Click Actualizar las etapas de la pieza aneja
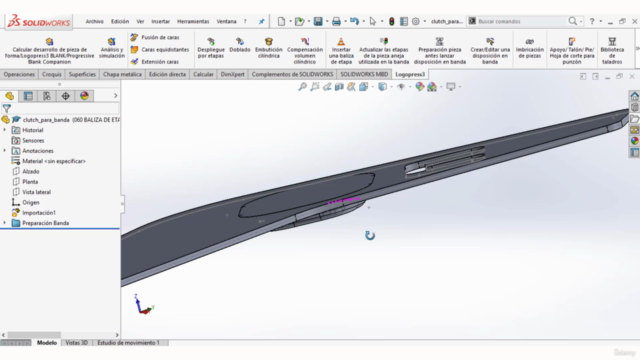This screenshot has height=360, width=640. click(384, 51)
